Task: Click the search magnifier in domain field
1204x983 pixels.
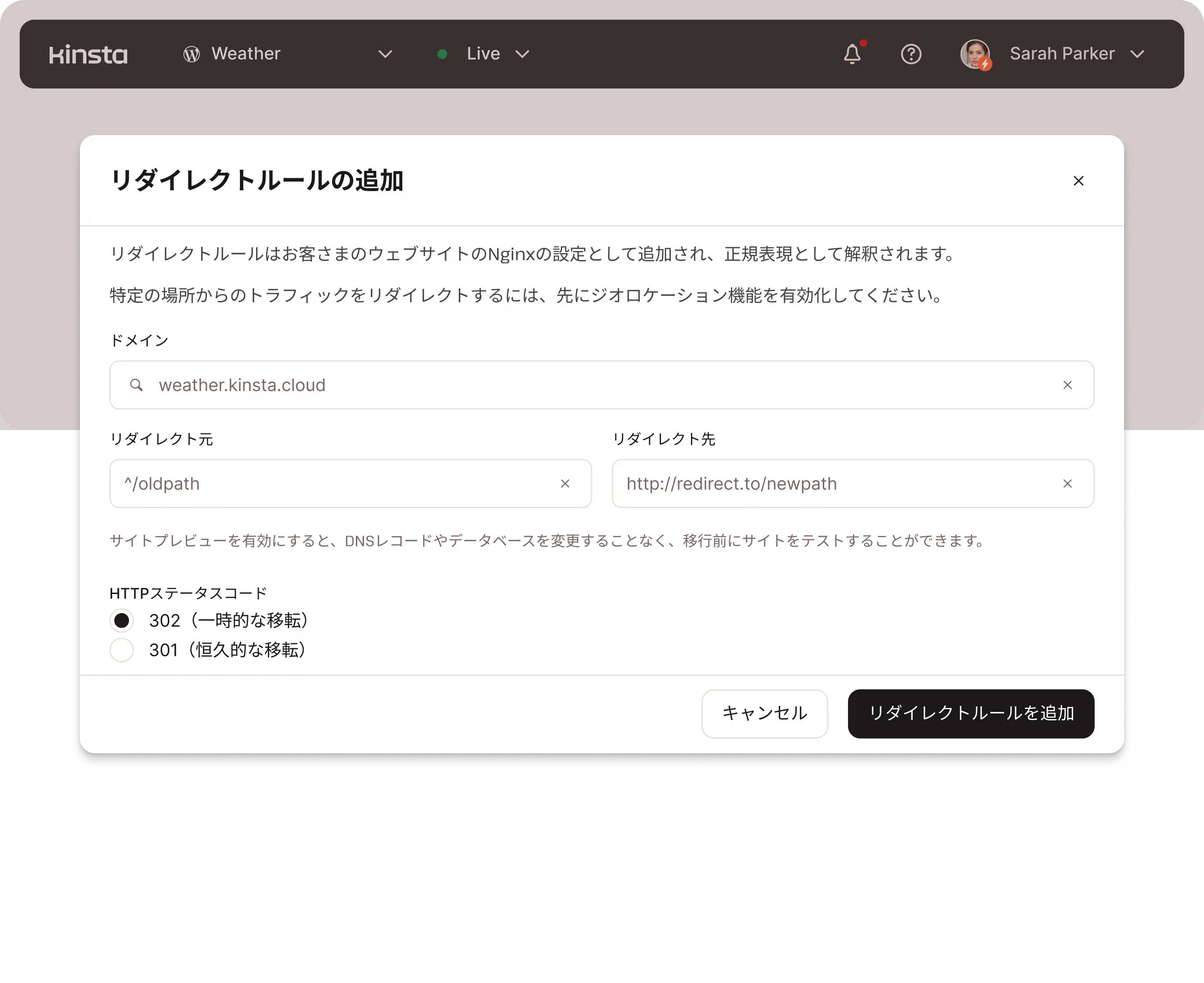Action: (136, 385)
